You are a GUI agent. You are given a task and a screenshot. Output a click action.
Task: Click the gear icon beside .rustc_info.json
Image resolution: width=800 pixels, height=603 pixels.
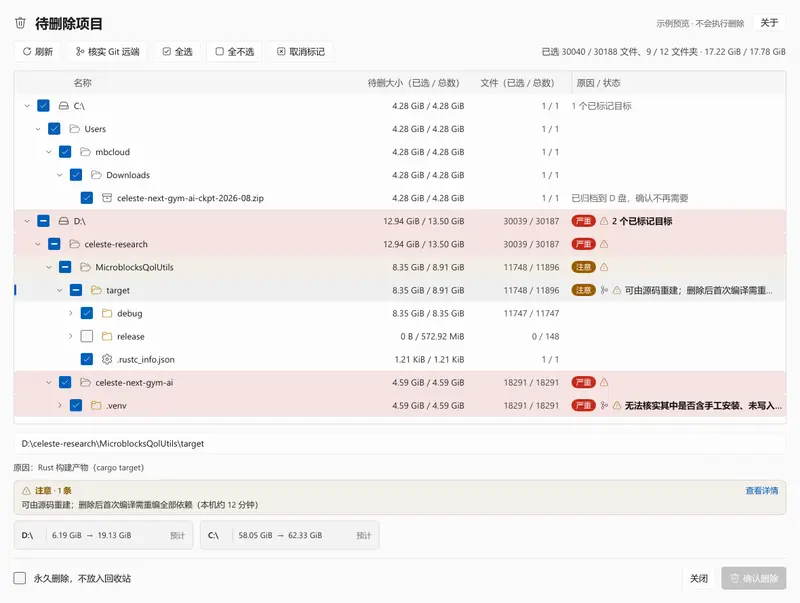coord(107,360)
